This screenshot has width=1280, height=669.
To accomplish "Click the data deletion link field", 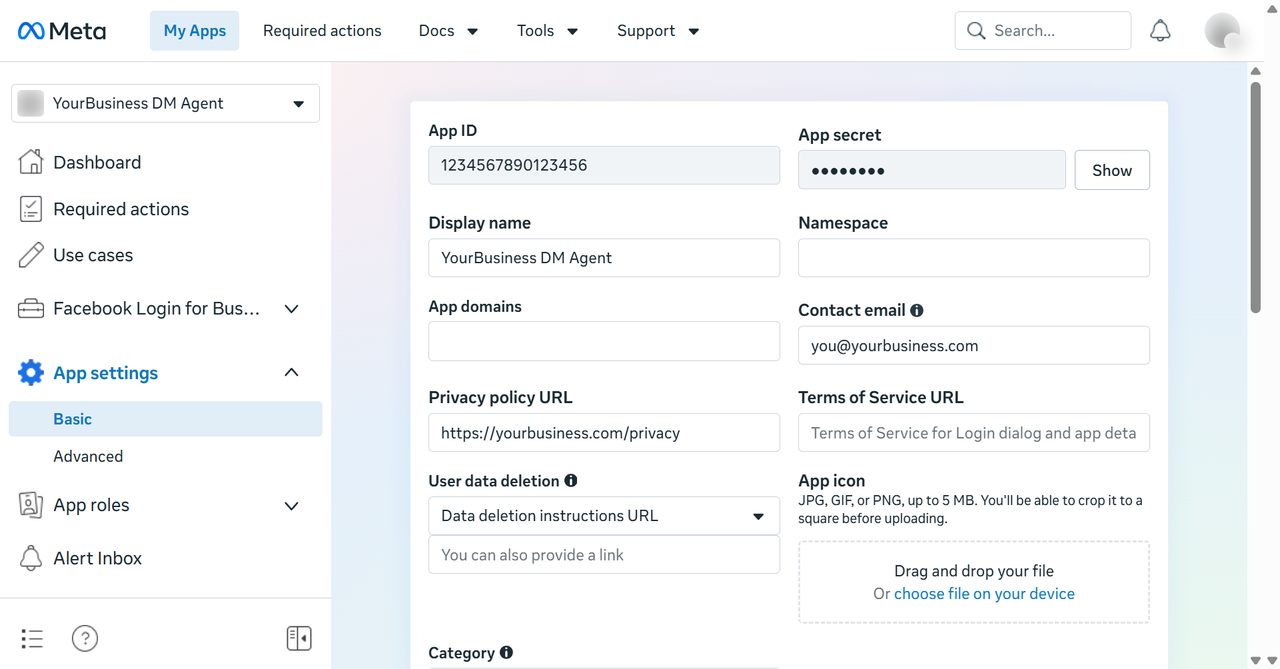I will coord(604,555).
